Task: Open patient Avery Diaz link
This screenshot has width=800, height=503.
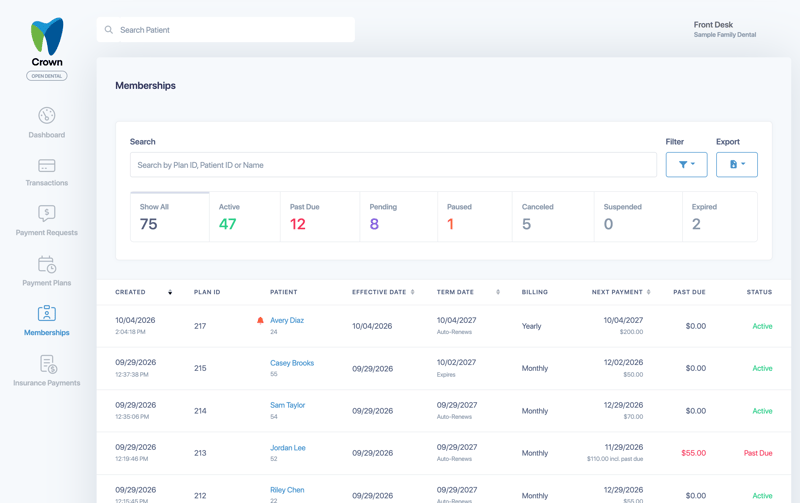Action: 287,320
